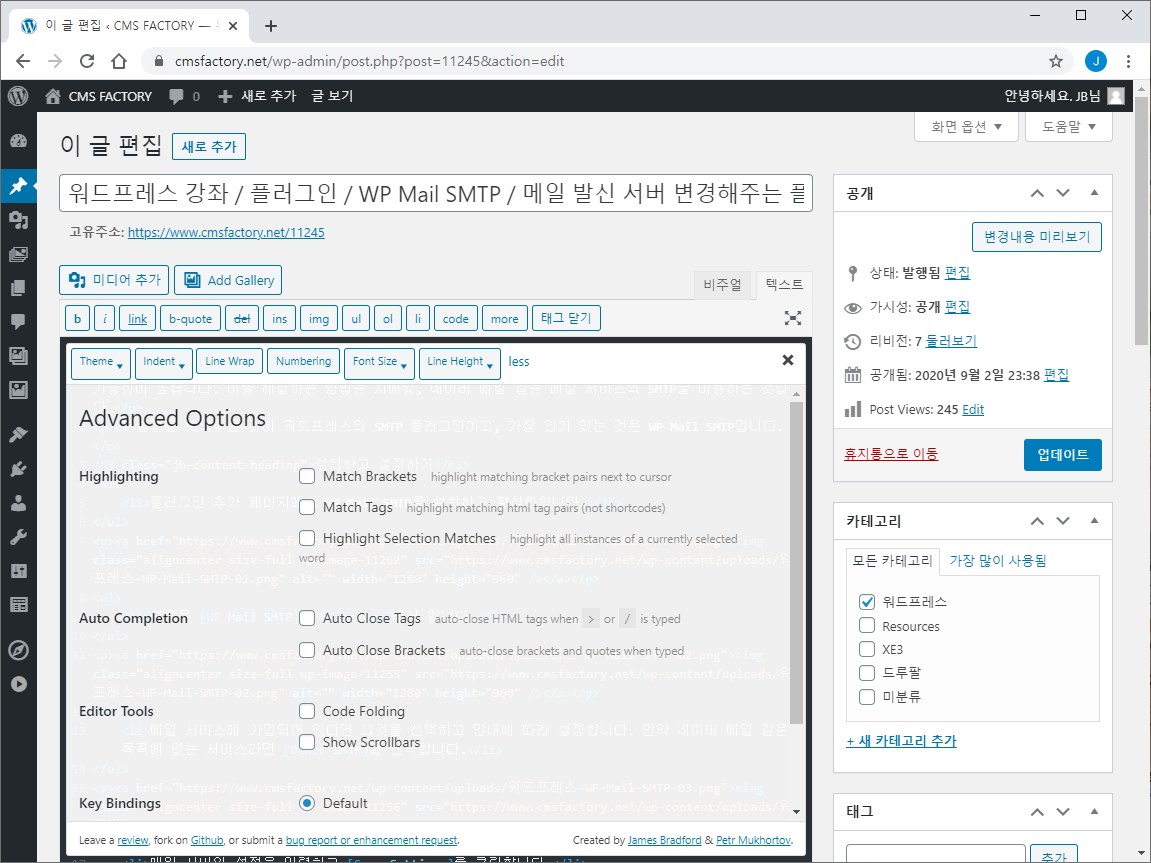Enable Code Folding checkbox
This screenshot has height=863, width=1151.
(x=307, y=711)
